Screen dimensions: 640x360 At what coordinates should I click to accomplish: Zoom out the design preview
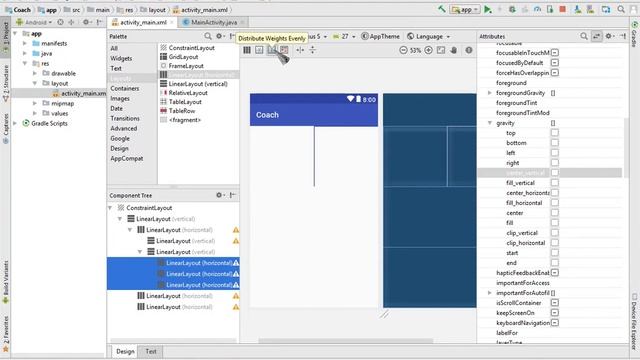tap(403, 50)
